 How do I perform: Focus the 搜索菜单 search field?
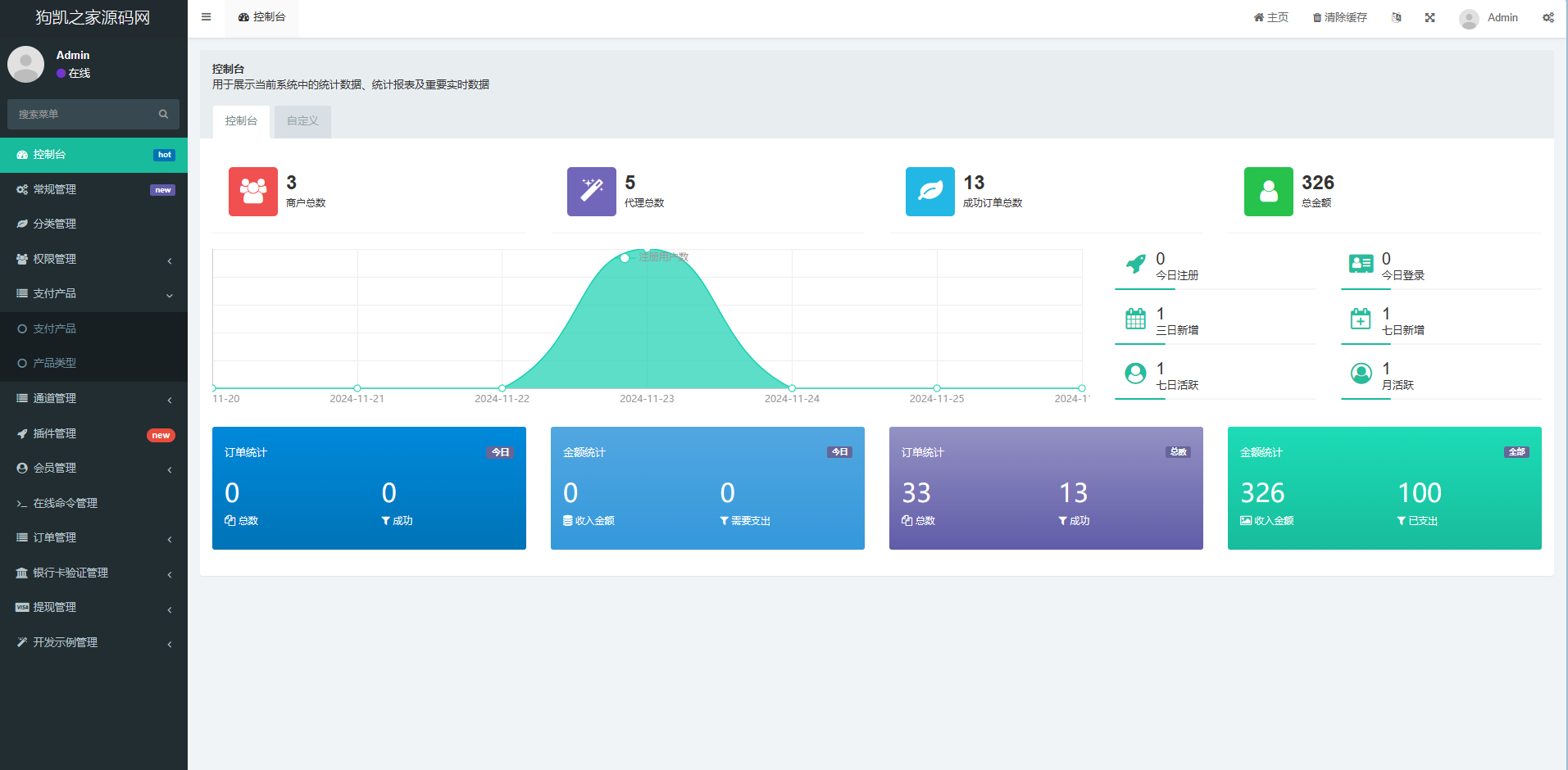pos(85,115)
